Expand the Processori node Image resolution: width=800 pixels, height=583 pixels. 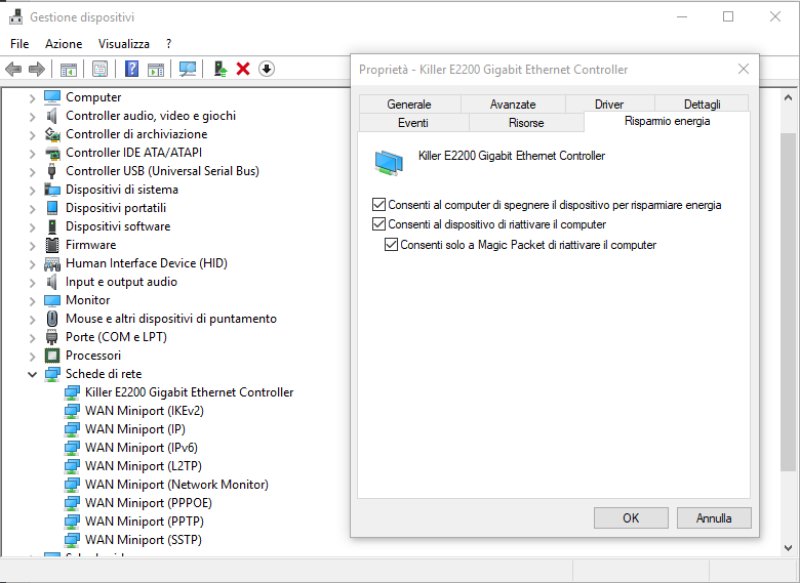click(32, 356)
